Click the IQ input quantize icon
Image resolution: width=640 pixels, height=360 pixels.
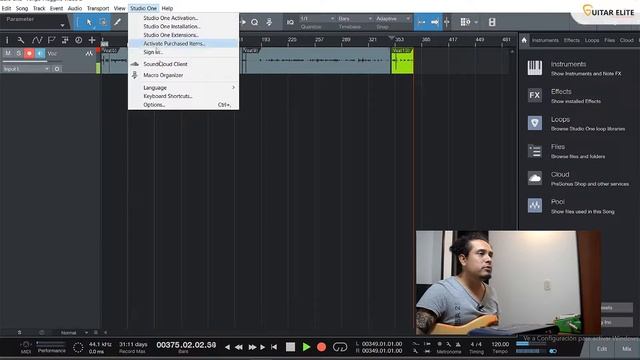click(x=290, y=22)
